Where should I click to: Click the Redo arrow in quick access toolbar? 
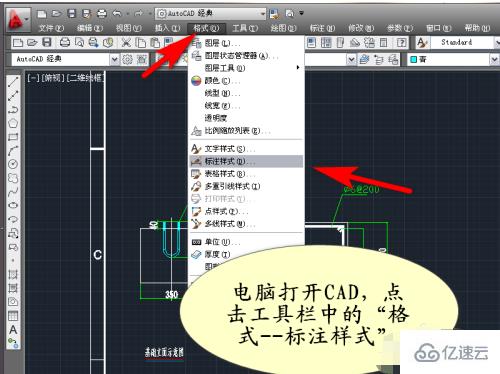[x=138, y=14]
